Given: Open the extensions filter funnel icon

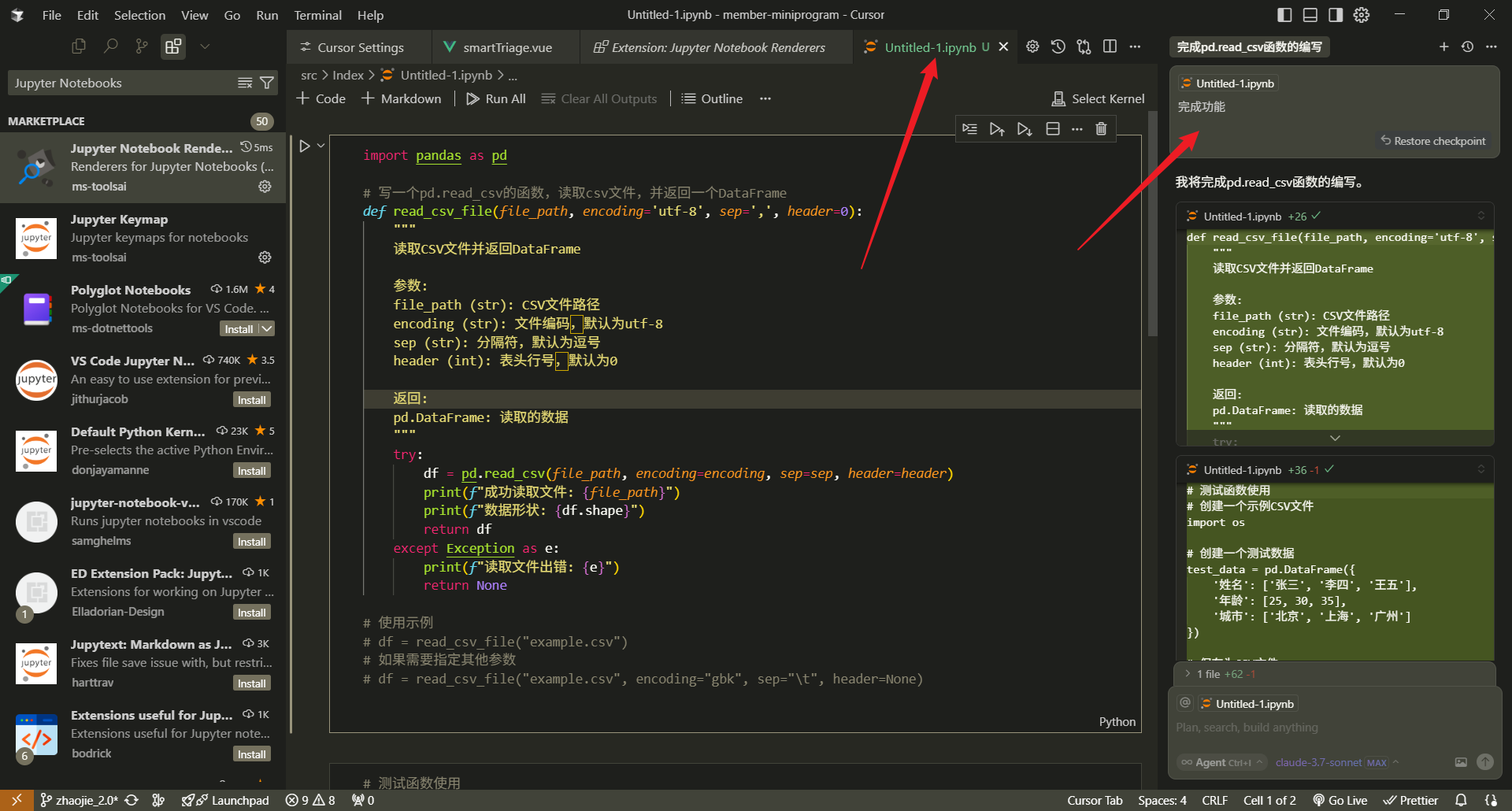Looking at the screenshot, I should coord(267,83).
